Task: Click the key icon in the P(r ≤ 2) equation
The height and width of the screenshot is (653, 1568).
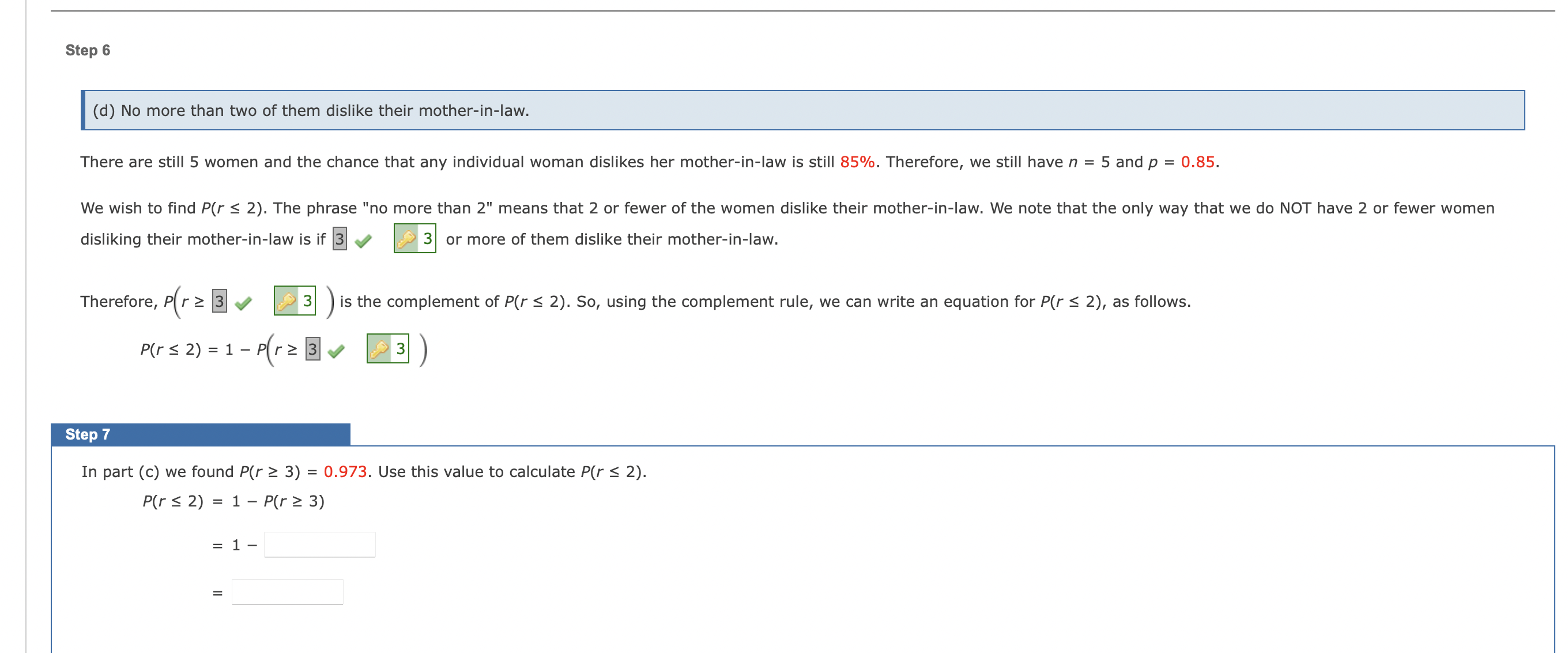Action: click(379, 350)
